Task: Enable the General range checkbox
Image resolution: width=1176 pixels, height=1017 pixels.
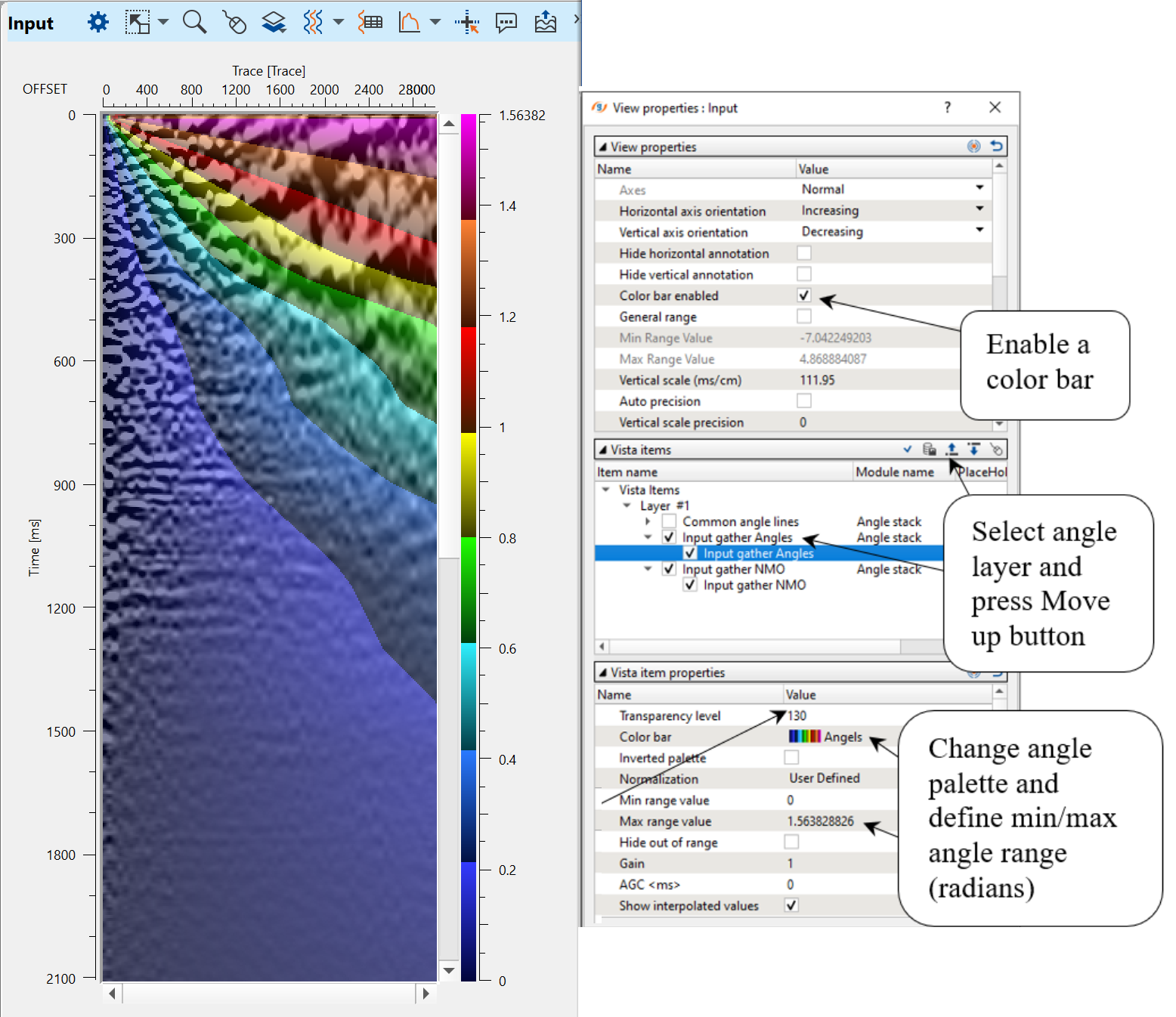Action: 804,317
